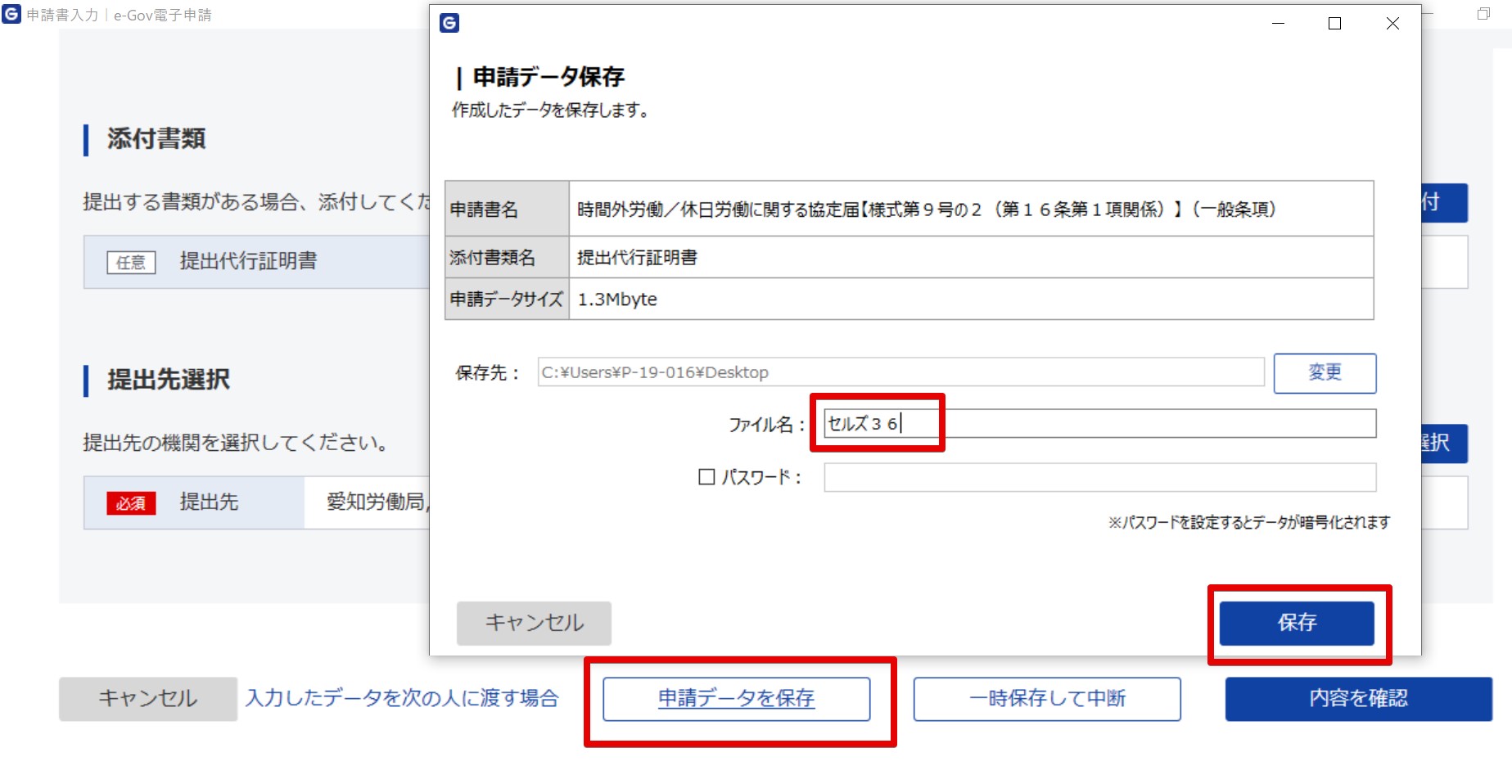
Task: Click the 変更 button to change save location
Action: coord(1325,373)
